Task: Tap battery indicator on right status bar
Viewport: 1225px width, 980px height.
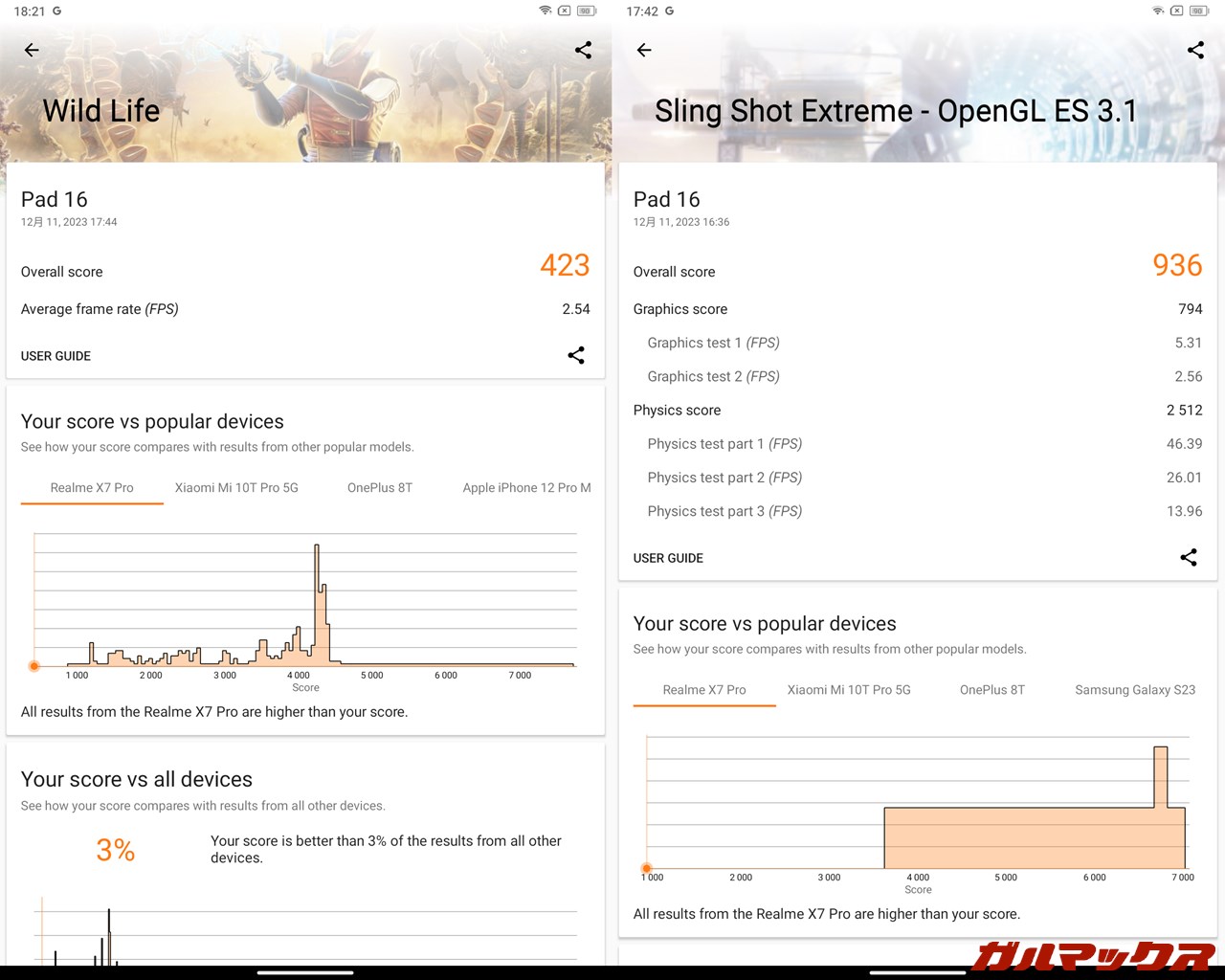Action: [x=1198, y=11]
